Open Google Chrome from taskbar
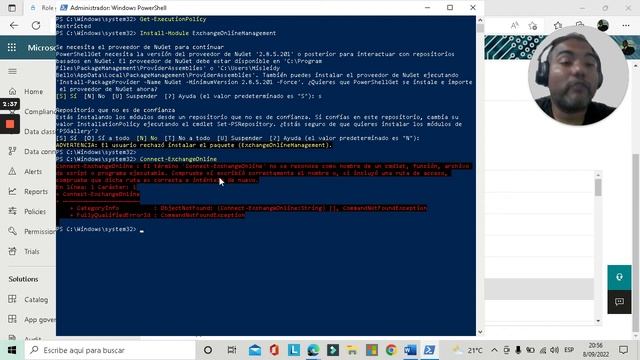The width and height of the screenshot is (640, 360). pos(391,350)
